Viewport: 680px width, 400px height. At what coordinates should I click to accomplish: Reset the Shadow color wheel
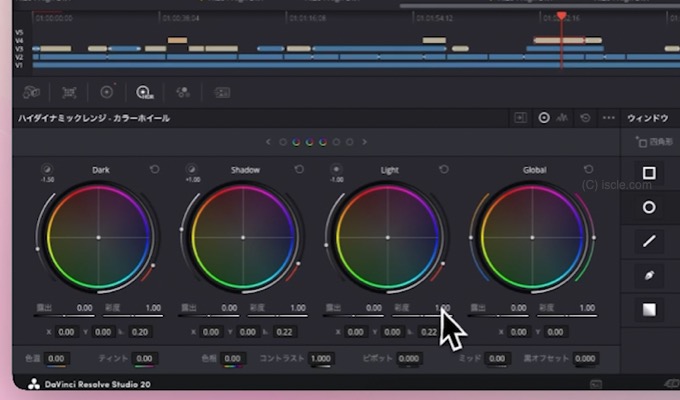click(x=299, y=170)
